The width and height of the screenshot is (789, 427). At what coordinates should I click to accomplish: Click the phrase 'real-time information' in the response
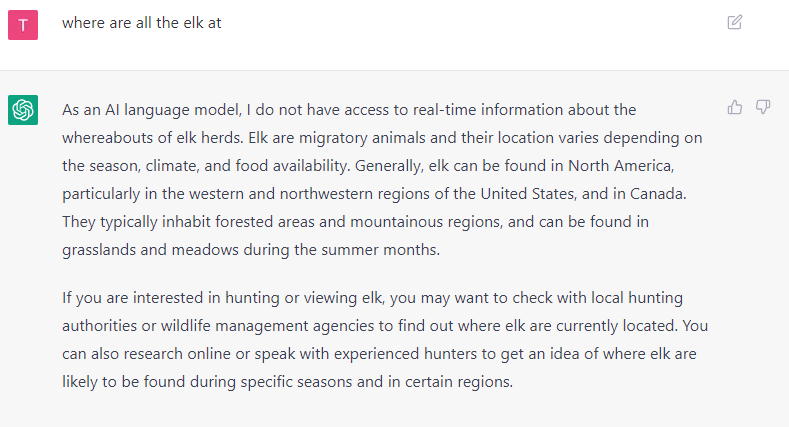tap(488, 110)
